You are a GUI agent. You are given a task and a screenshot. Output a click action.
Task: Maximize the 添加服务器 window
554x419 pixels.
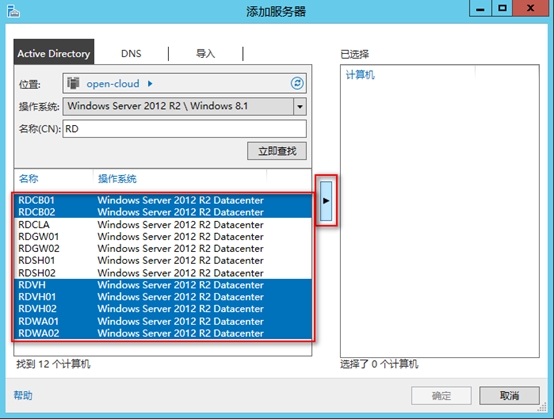[x=502, y=8]
